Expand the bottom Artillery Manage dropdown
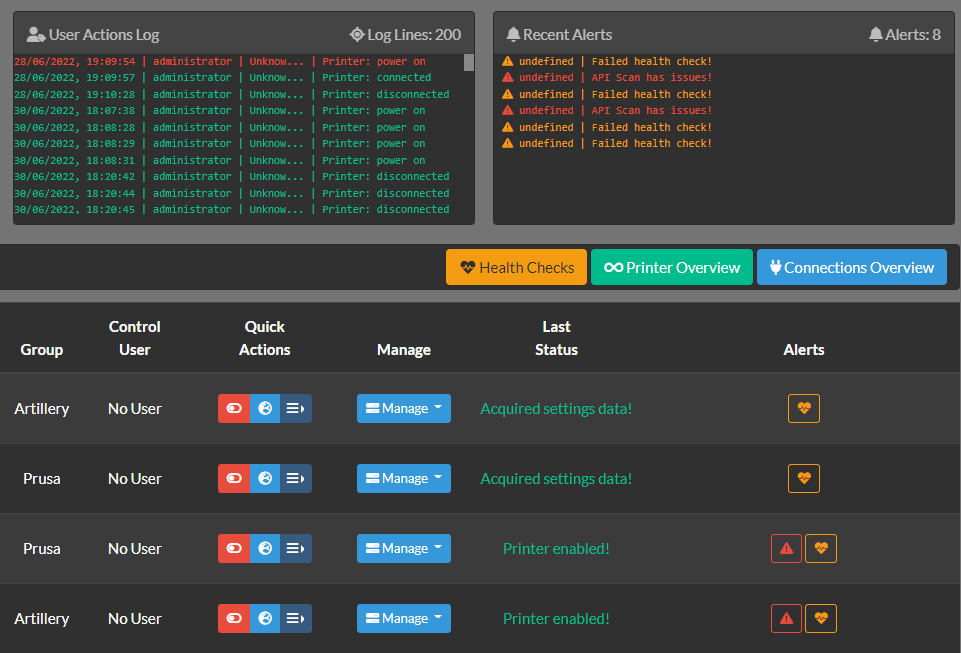 [404, 618]
